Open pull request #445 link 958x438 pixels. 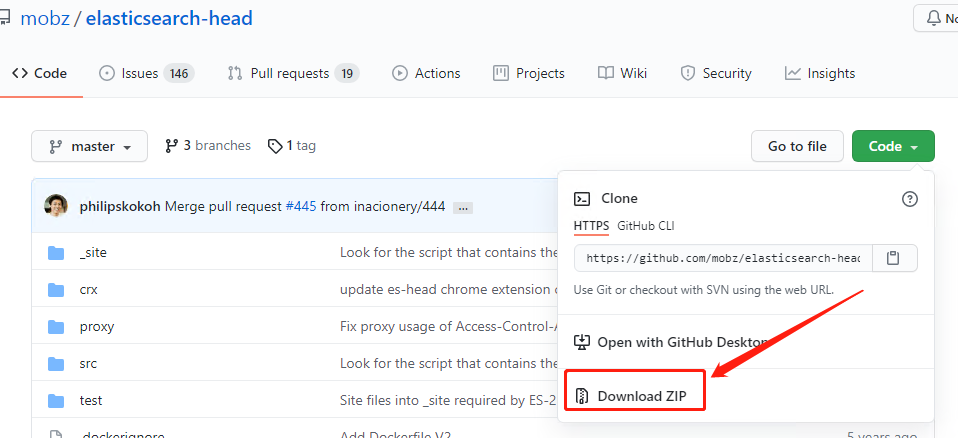point(301,206)
